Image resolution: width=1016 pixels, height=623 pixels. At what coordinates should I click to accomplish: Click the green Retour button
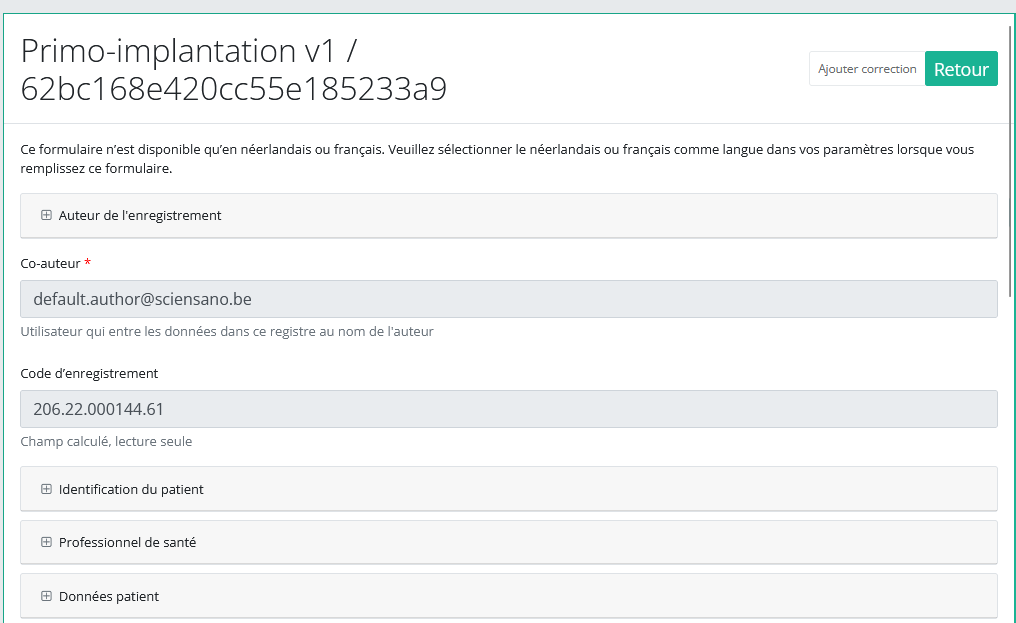click(x=960, y=69)
